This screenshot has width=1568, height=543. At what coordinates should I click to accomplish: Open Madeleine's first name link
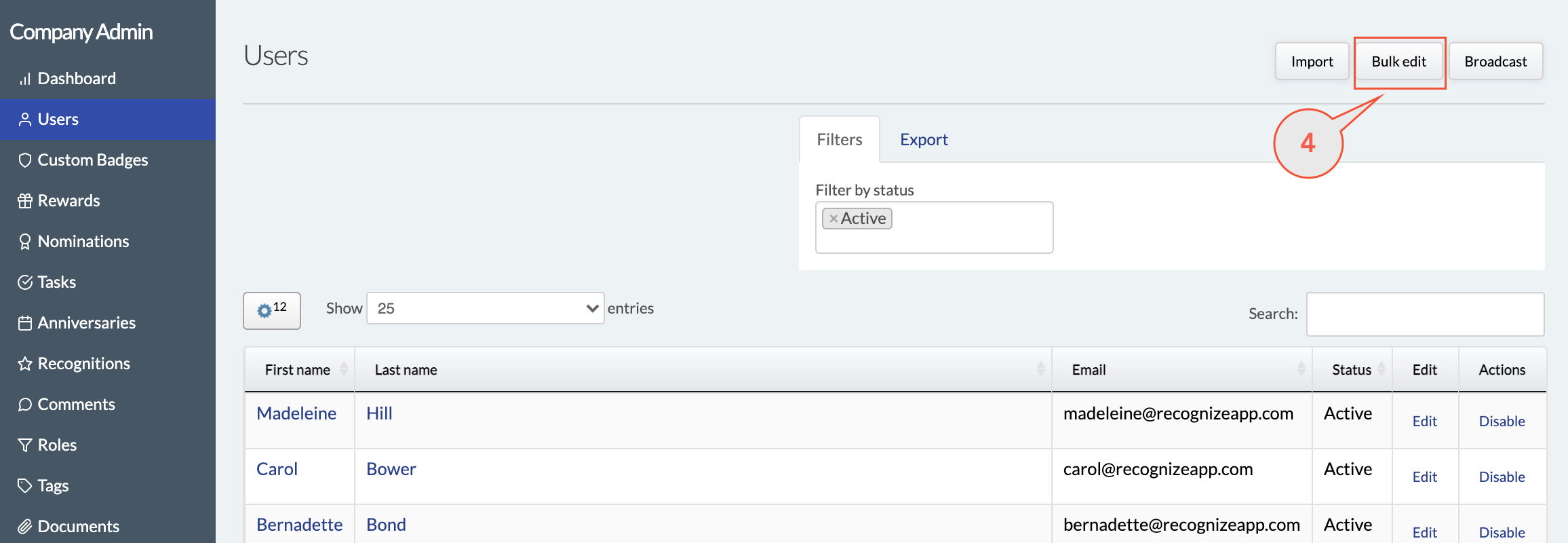coord(296,413)
